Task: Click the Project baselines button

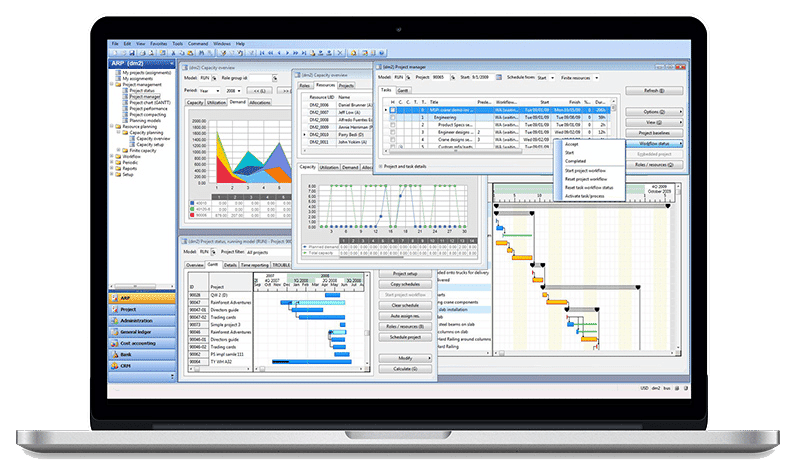Action: (x=654, y=133)
